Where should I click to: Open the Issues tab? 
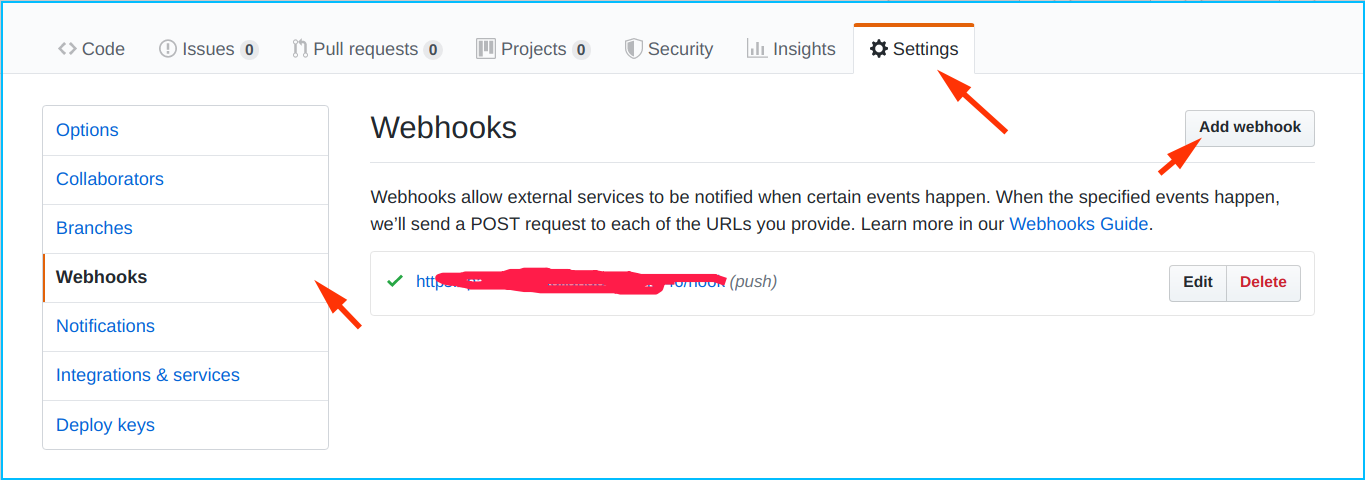(208, 49)
